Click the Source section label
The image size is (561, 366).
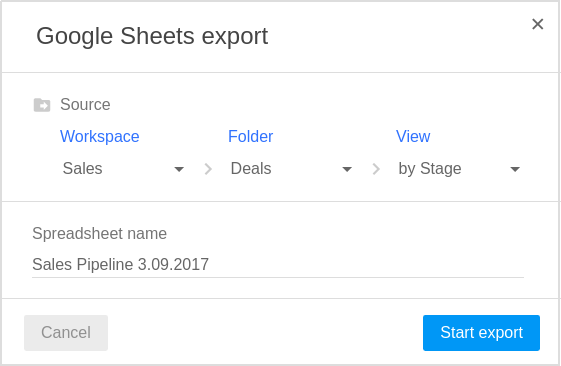[85, 104]
